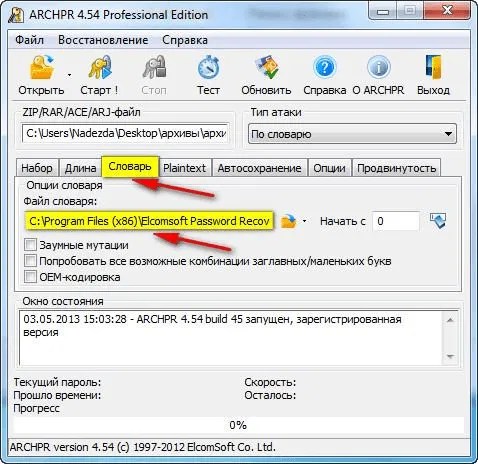Check Попробовать все возможные комбинации option
Viewport: 478px width, 464px height.
(30, 261)
